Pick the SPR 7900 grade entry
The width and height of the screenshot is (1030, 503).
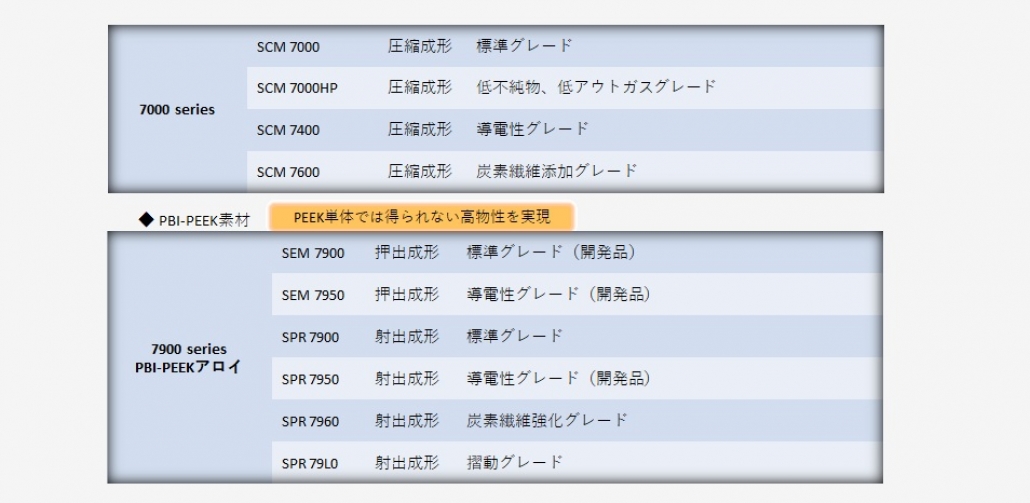click(310, 337)
